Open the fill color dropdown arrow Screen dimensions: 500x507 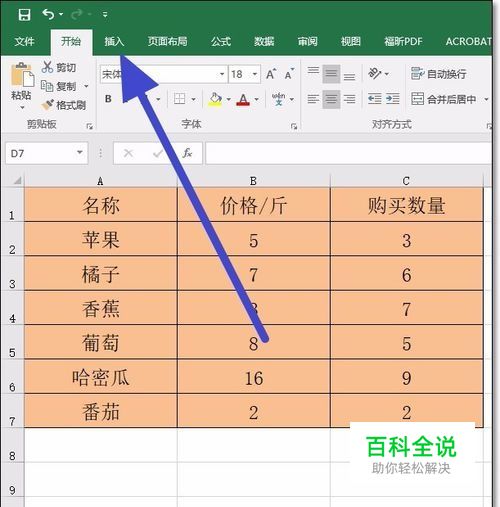[x=229, y=99]
